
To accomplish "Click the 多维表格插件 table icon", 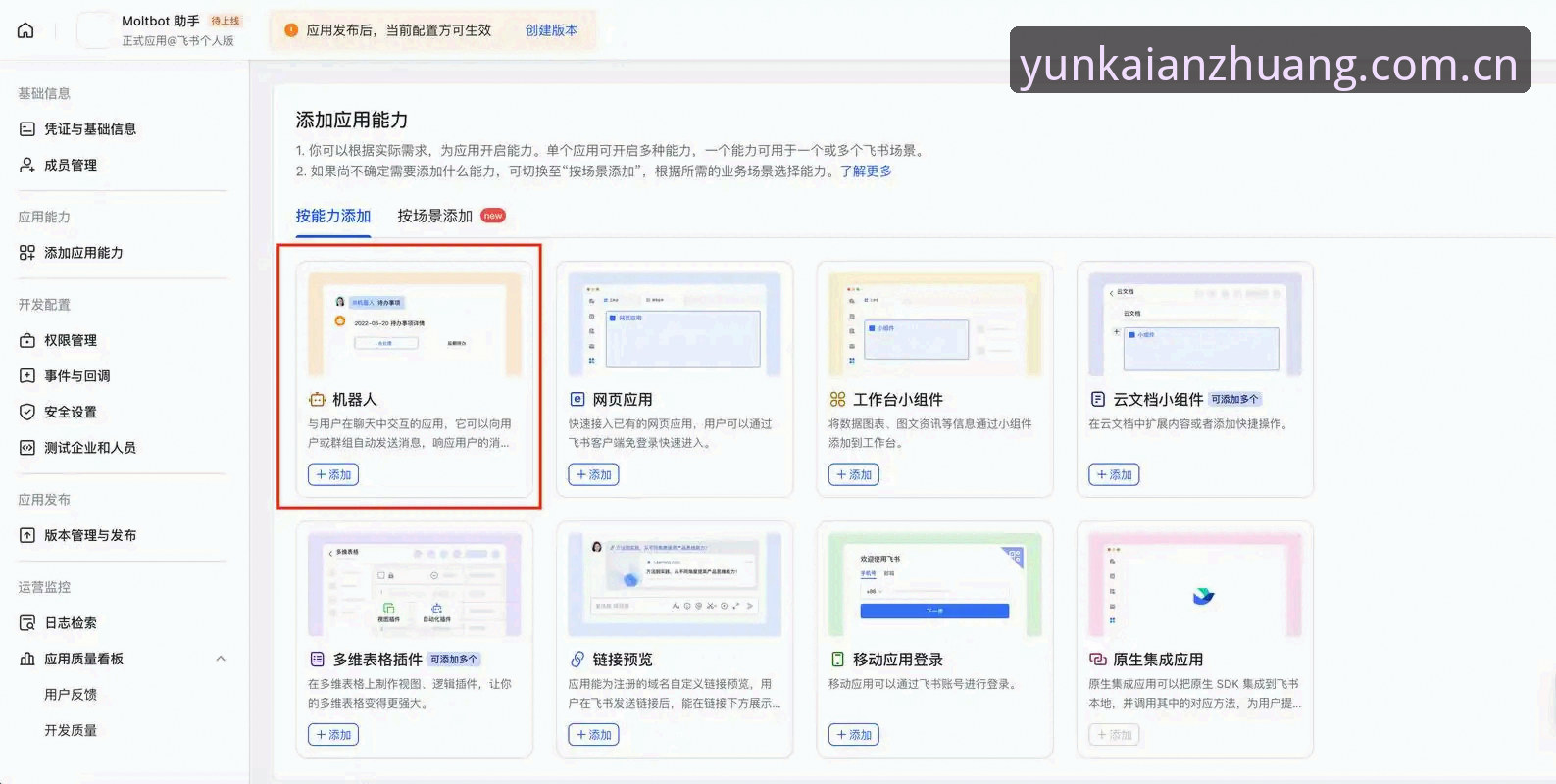I will click(317, 660).
